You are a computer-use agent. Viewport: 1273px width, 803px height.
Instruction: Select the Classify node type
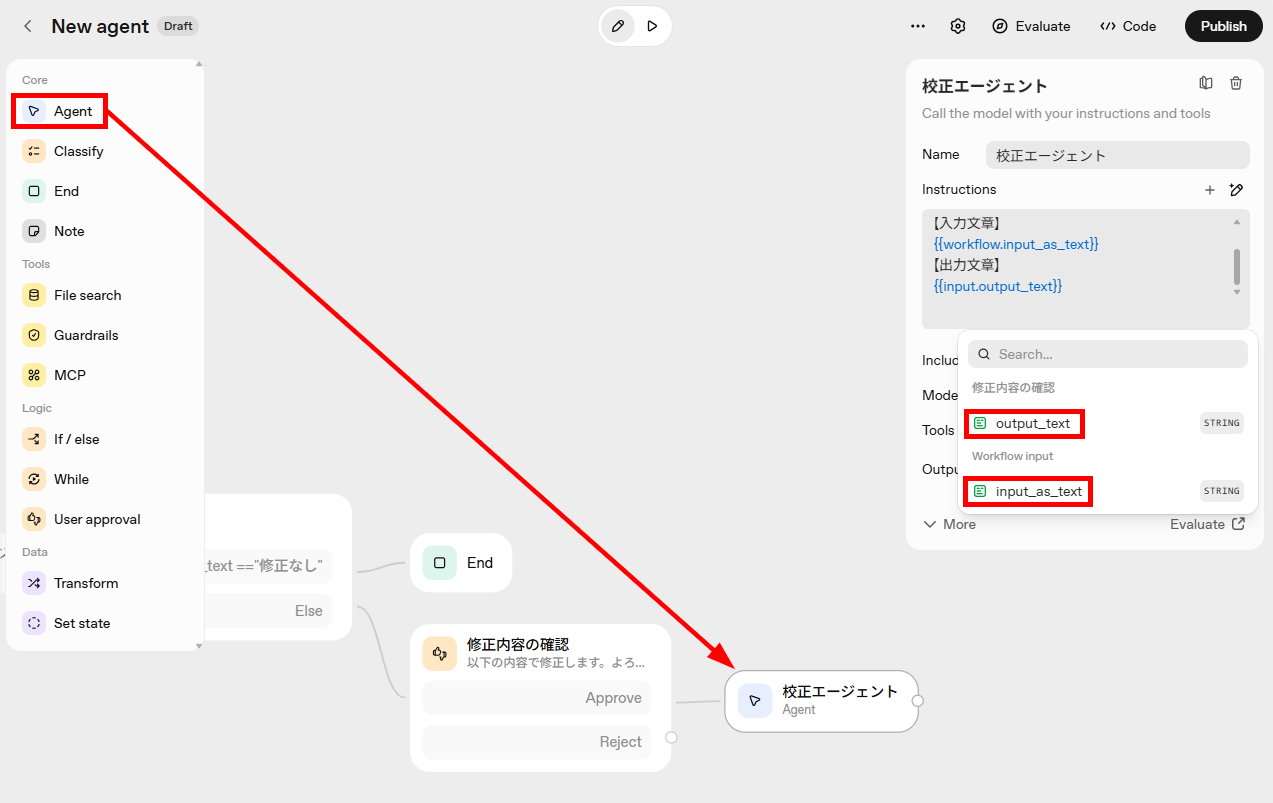point(63,151)
